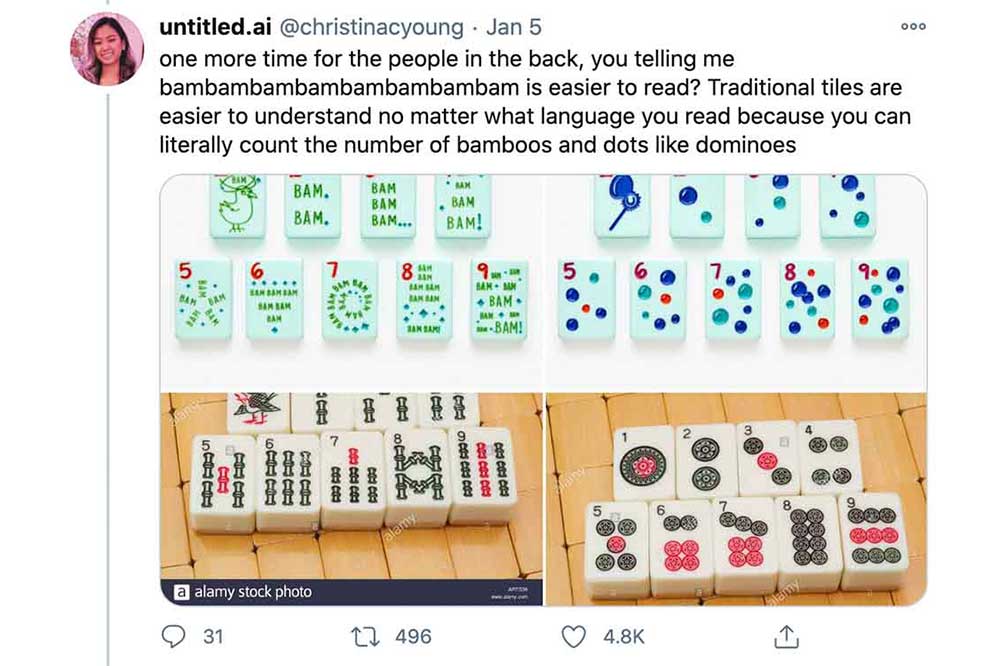The image size is (1000, 666).
Task: Open the traditional circle tiles photo
Action: [737, 499]
